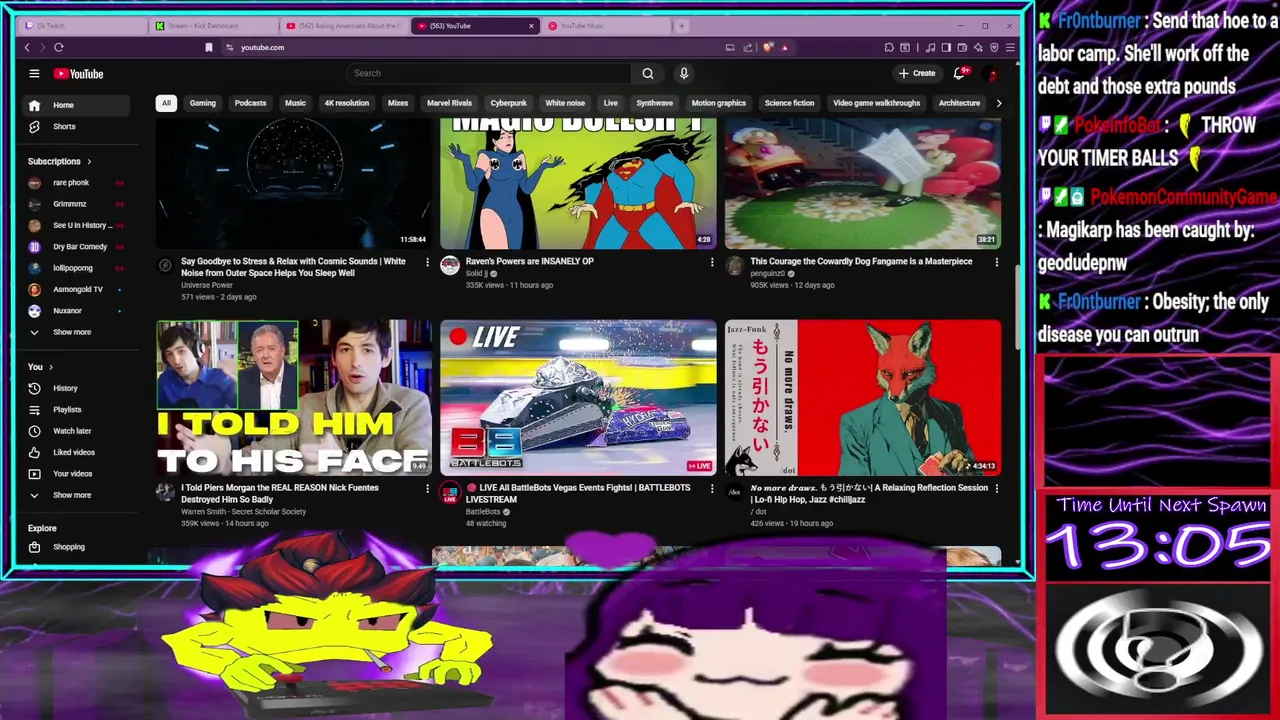Click the YouTube logo

click(x=79, y=74)
